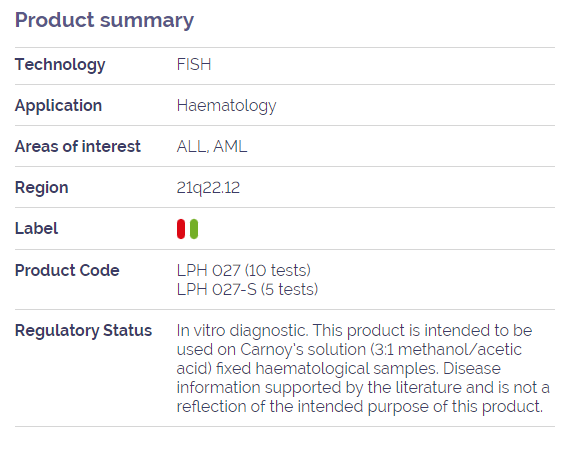Click the Region row label
The width and height of the screenshot is (571, 453).
42,188
